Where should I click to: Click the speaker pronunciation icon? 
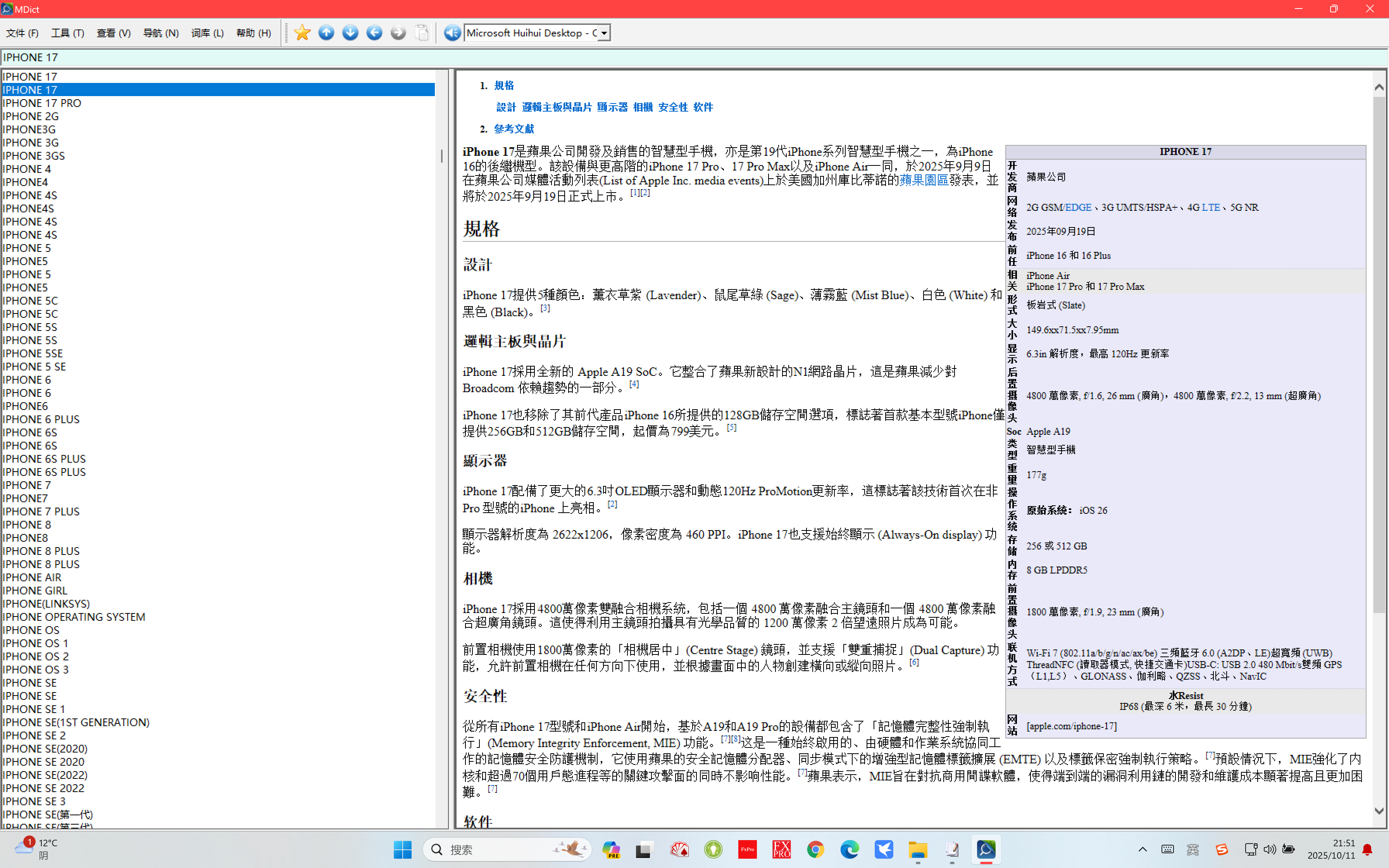pos(452,33)
